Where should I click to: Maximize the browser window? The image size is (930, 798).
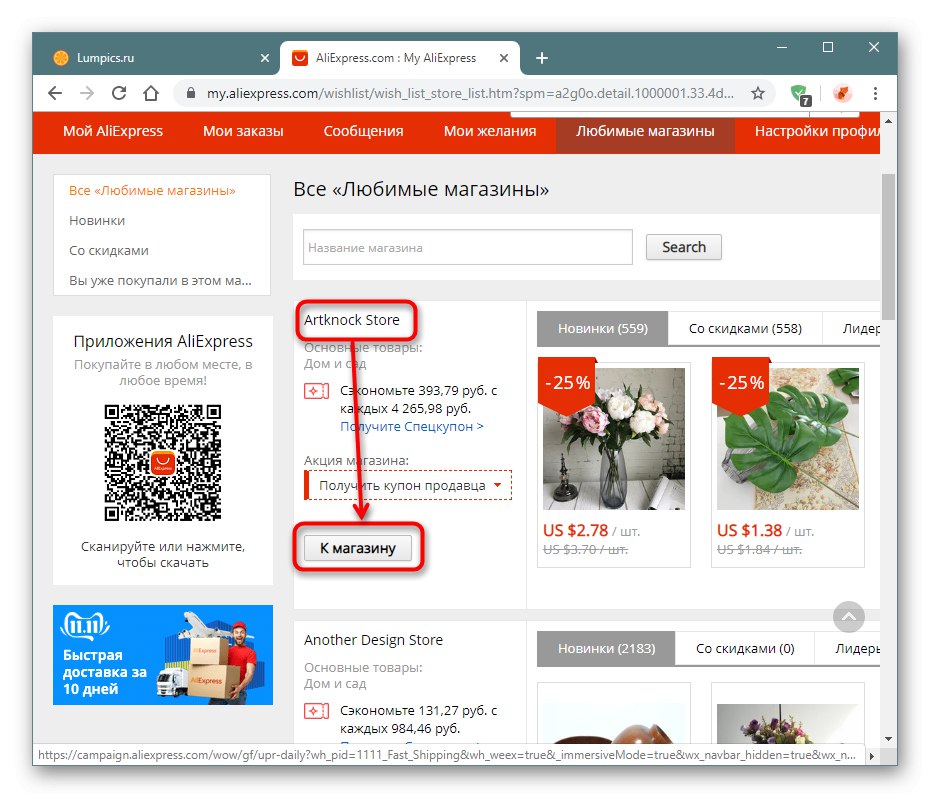click(x=828, y=47)
